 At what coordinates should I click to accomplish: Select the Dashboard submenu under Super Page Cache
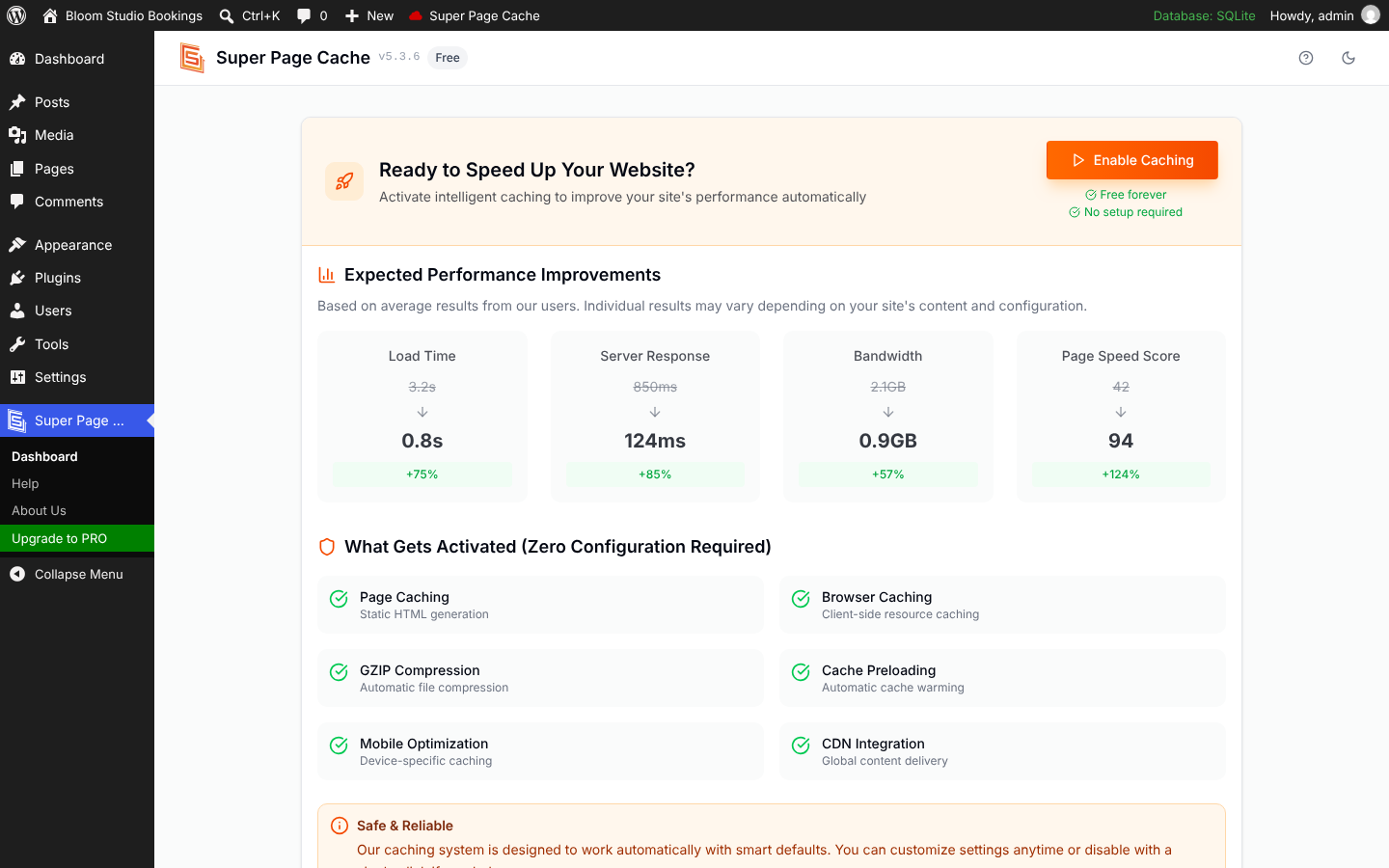click(77, 457)
